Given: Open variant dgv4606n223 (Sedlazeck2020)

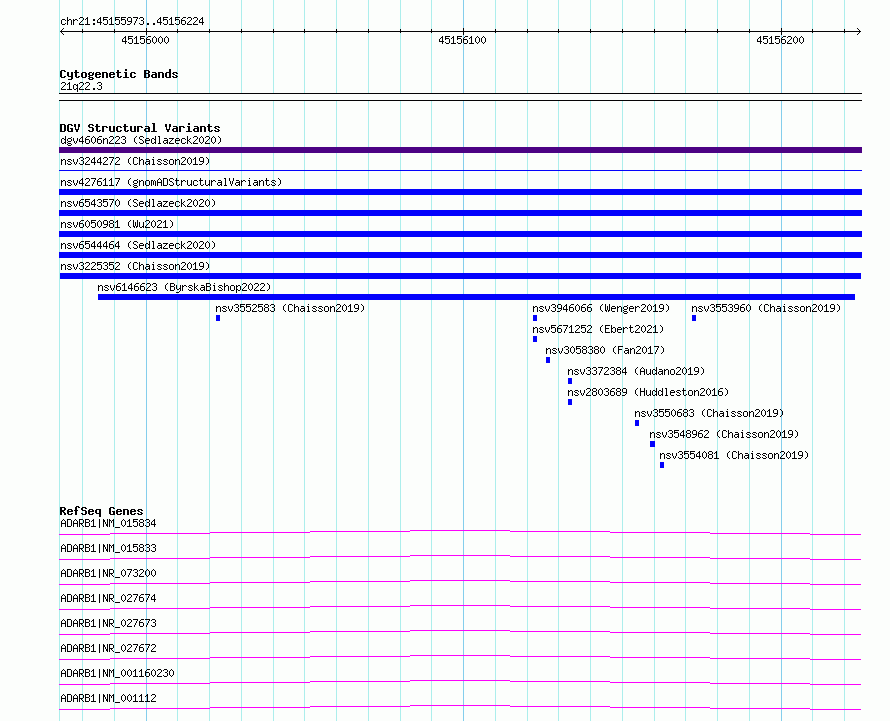Looking at the screenshot, I should coord(141,140).
